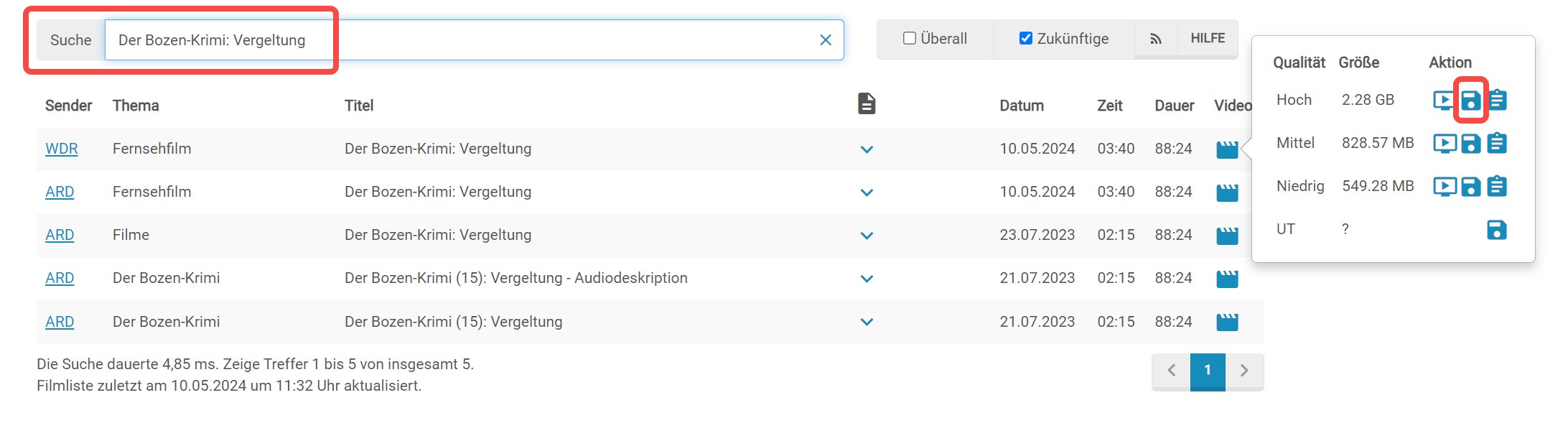The width and height of the screenshot is (1568, 441).
Task: Open the RSS feed icon
Action: [1156, 39]
